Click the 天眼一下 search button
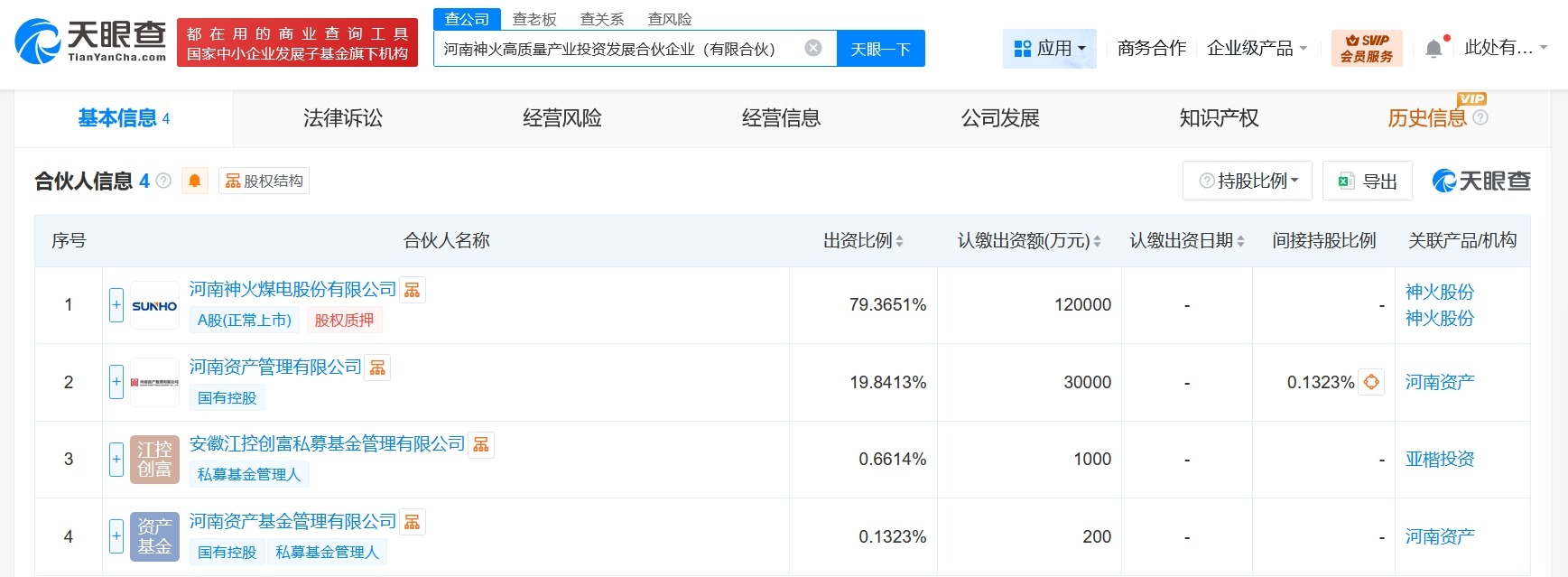This screenshot has height=577, width=1568. pos(881,49)
